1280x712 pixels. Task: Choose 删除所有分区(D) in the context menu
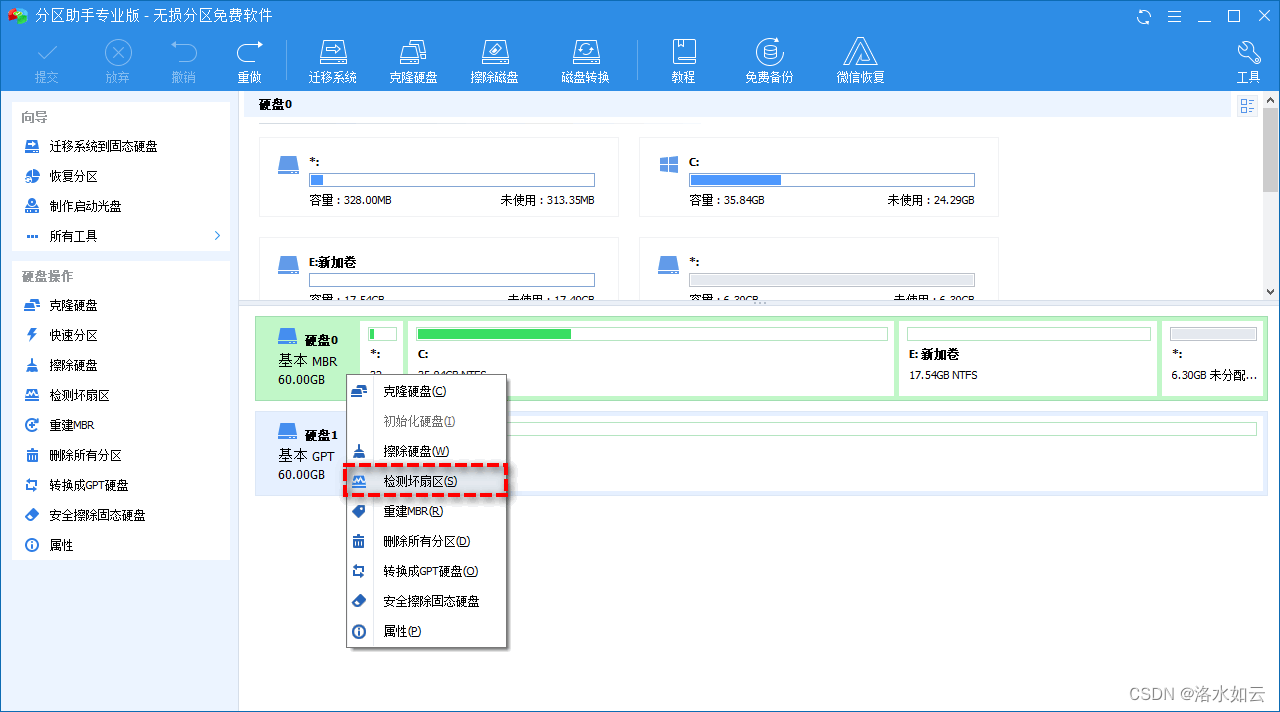[x=427, y=541]
